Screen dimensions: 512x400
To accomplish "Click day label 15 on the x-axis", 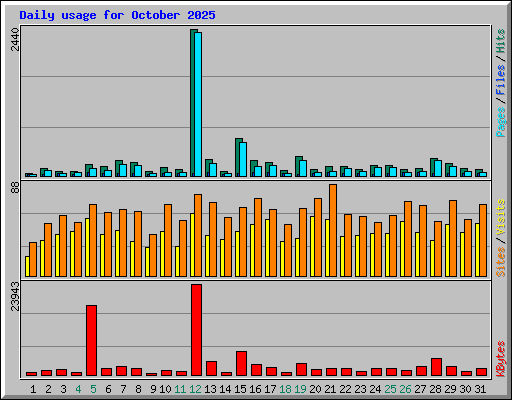I will (x=240, y=389).
